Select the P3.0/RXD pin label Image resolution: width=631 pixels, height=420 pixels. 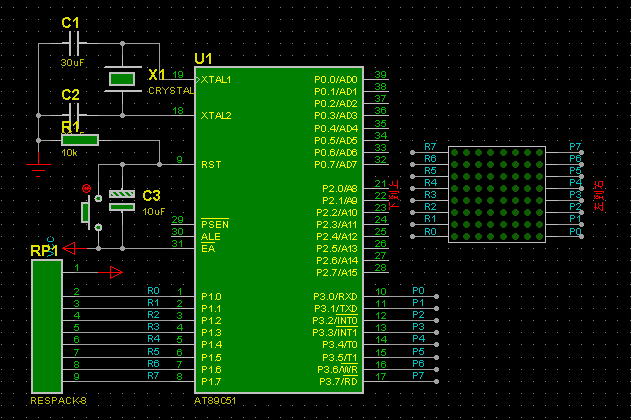pyautogui.click(x=335, y=296)
